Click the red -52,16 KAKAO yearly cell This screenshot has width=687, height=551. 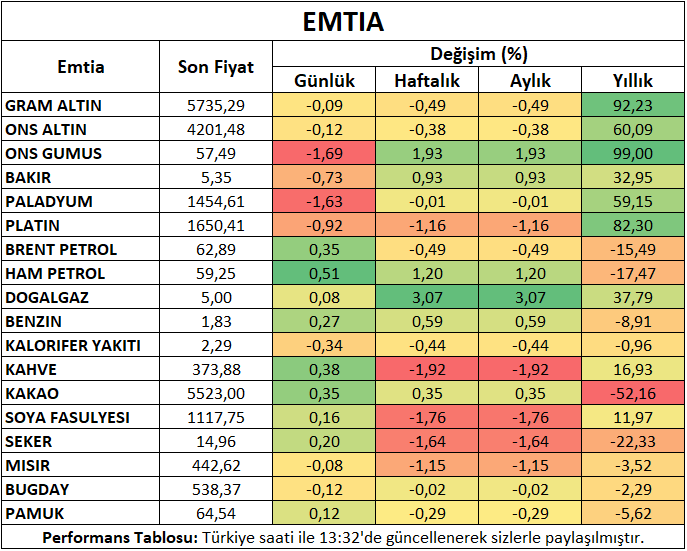click(633, 393)
